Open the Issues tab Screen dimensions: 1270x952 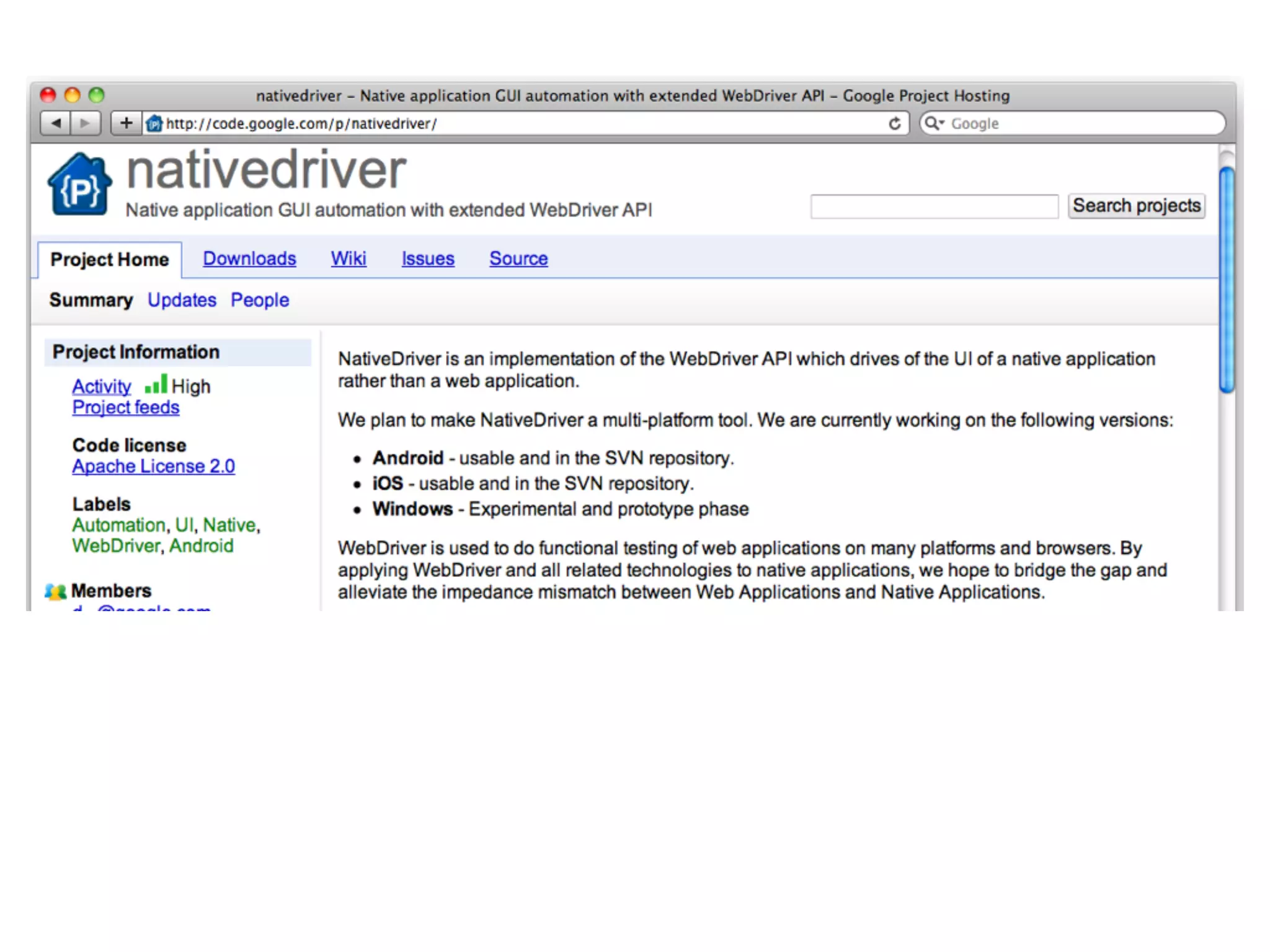coord(427,258)
